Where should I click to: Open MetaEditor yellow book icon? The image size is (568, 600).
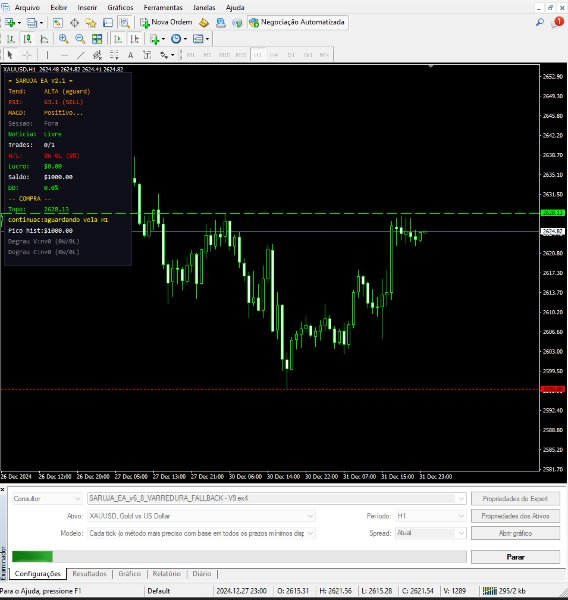coord(204,23)
